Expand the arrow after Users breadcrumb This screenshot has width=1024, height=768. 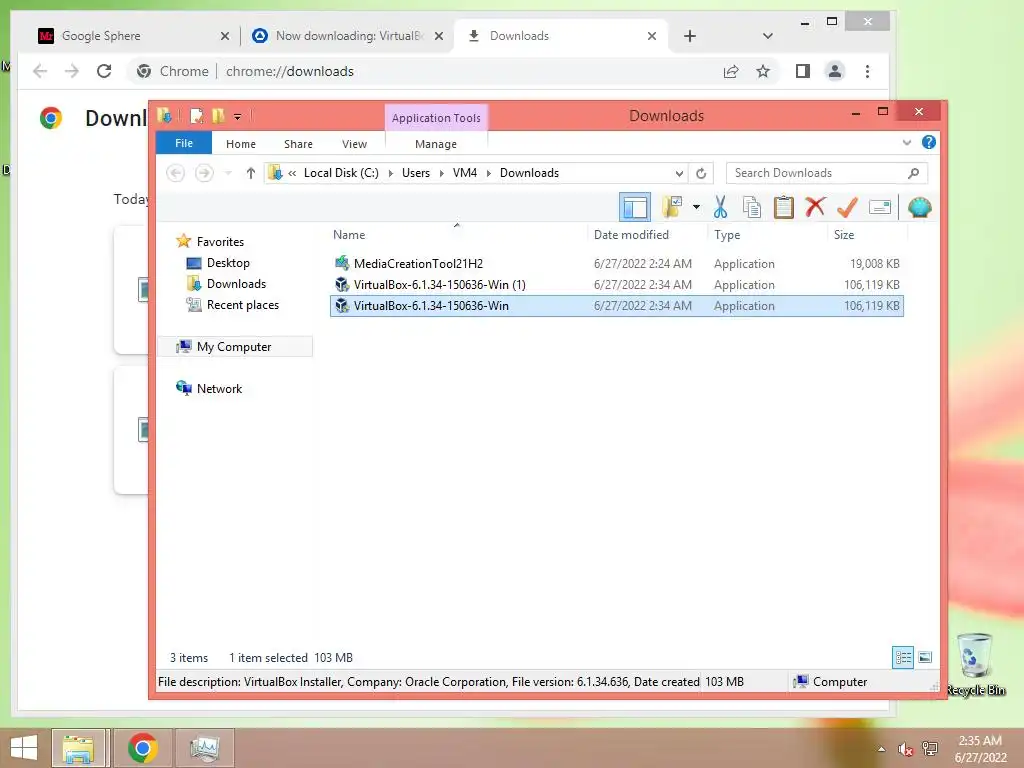tap(441, 173)
